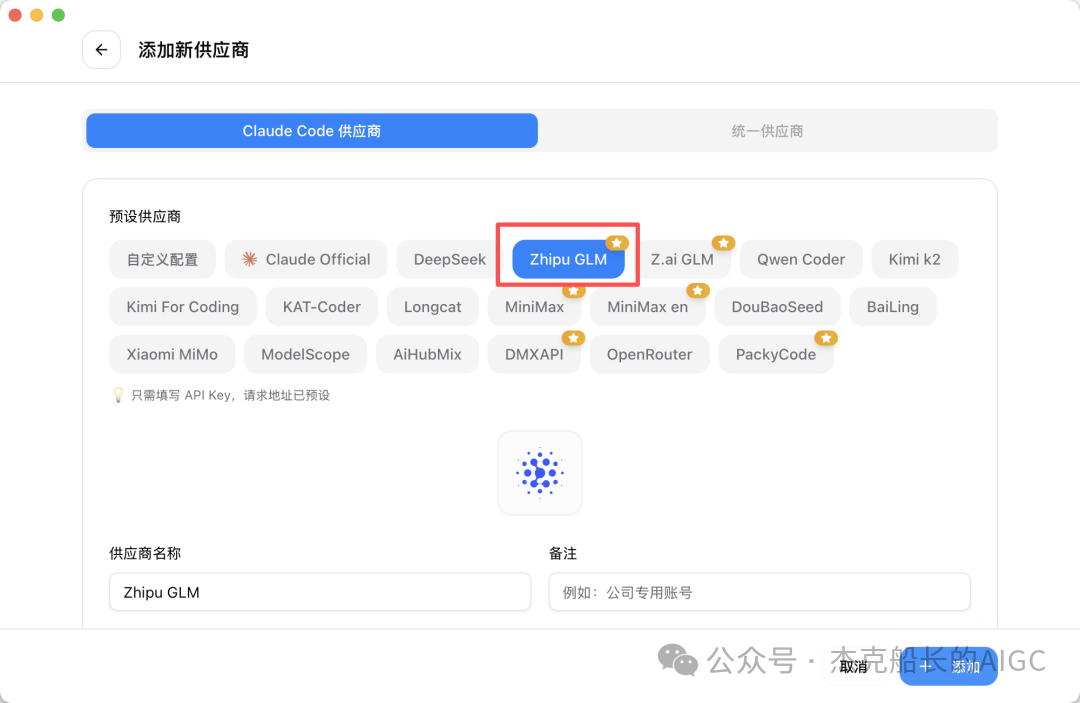Go back using the arrow button
Viewport: 1080px width, 703px height.
101,50
